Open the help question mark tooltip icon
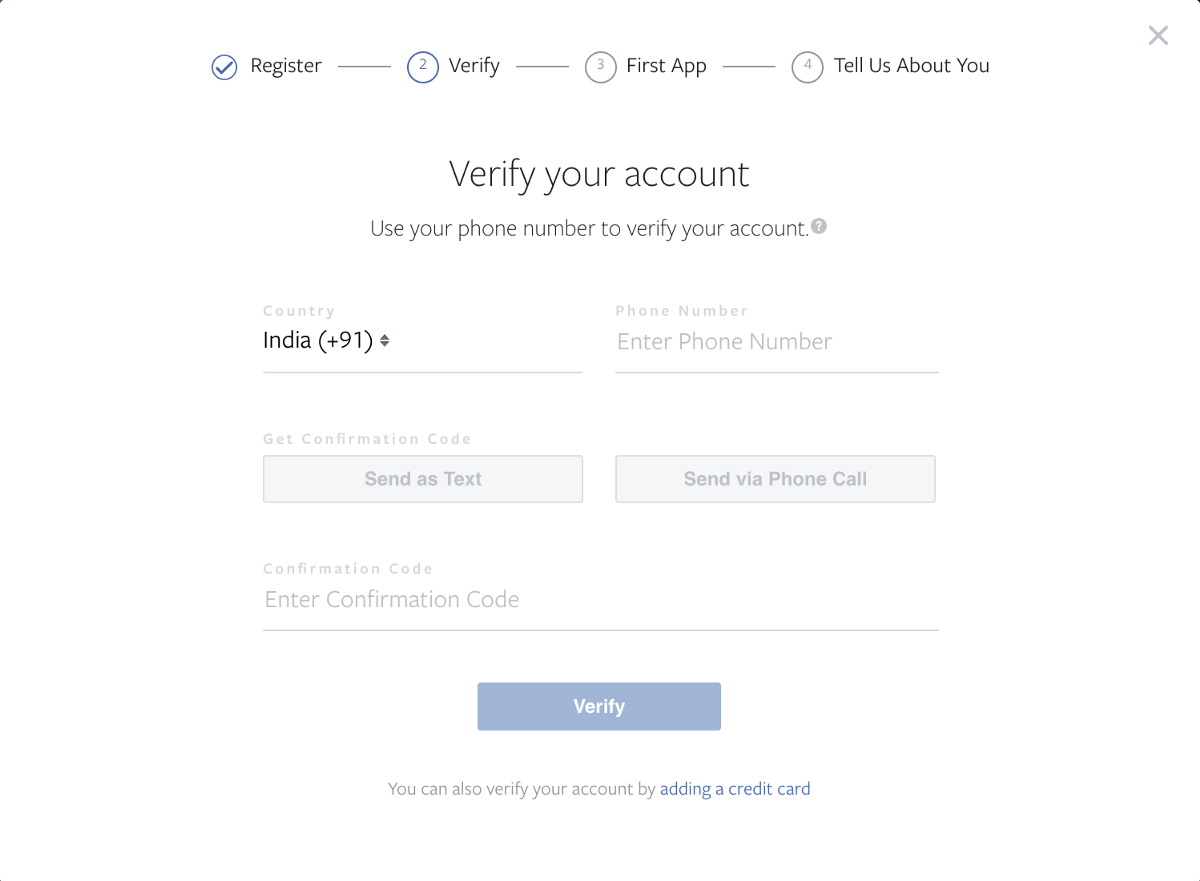The image size is (1200, 881). click(819, 226)
